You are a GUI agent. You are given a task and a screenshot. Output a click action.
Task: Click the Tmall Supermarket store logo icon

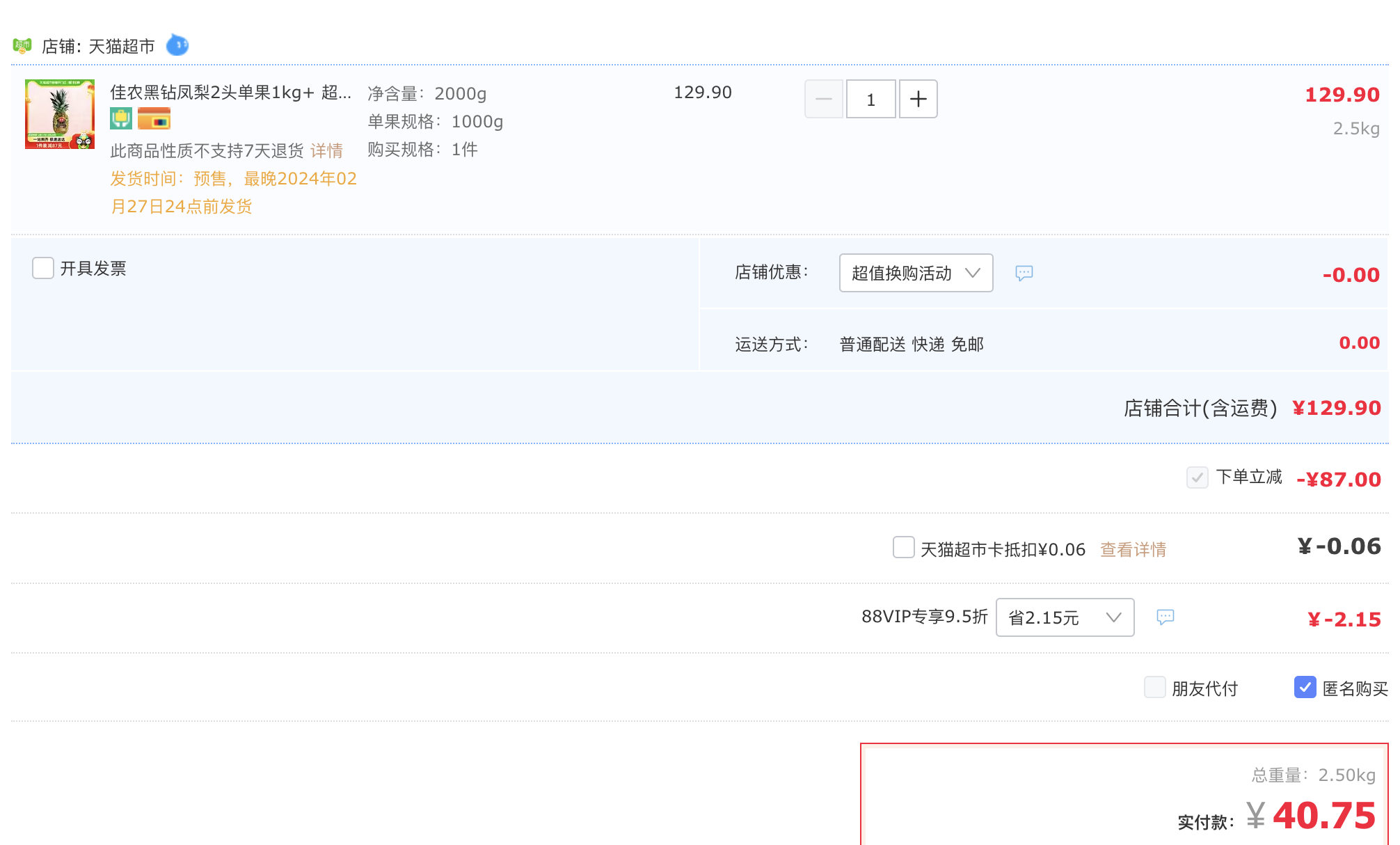coord(22,46)
